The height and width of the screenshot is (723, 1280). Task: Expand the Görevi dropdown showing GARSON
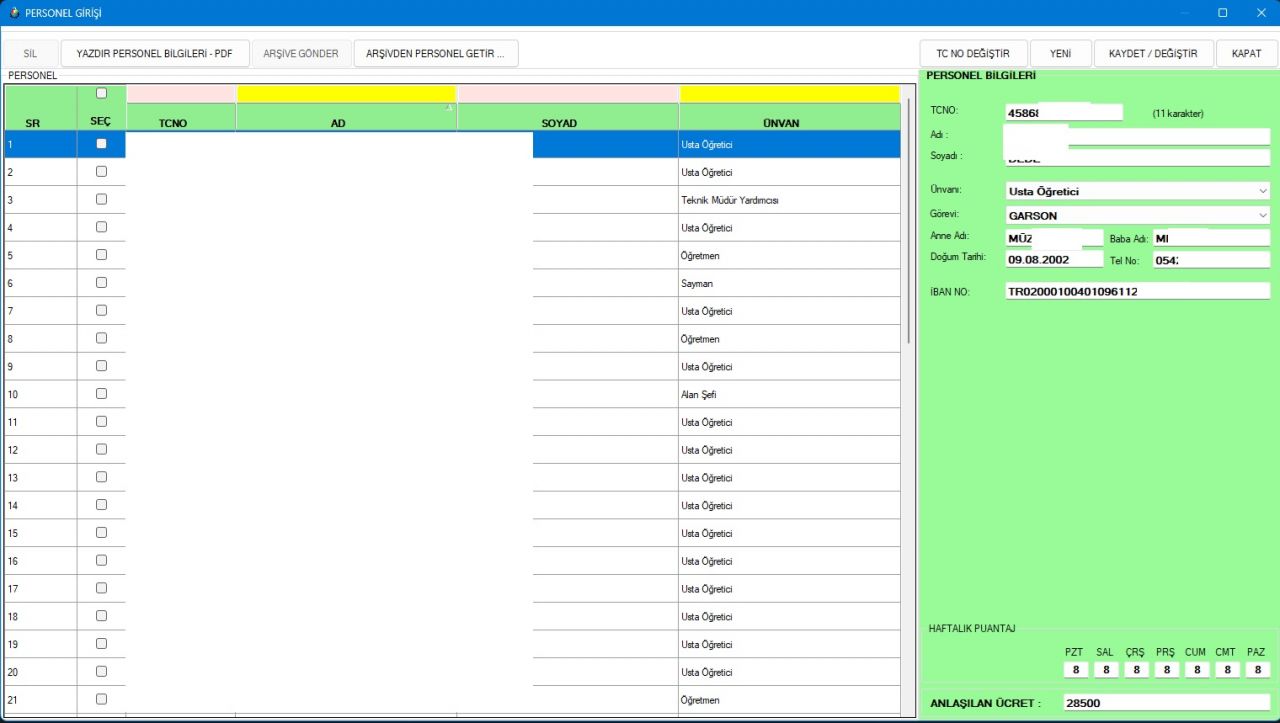pos(1262,215)
